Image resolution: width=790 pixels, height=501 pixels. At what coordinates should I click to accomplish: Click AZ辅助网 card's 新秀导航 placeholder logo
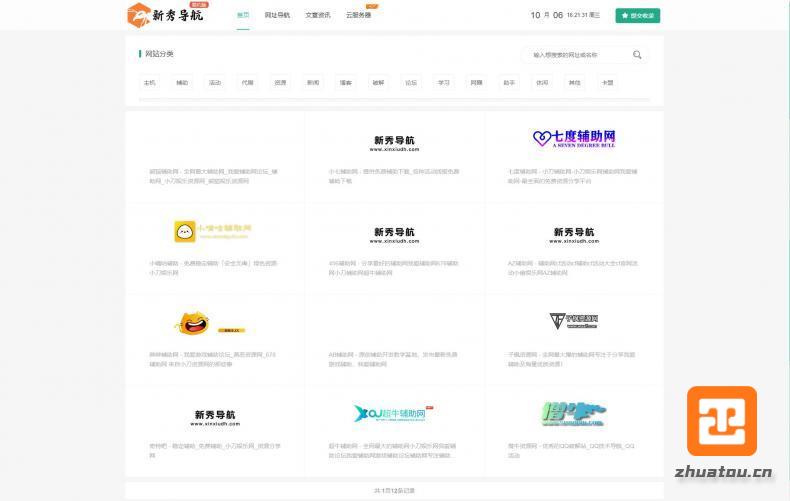coord(574,235)
